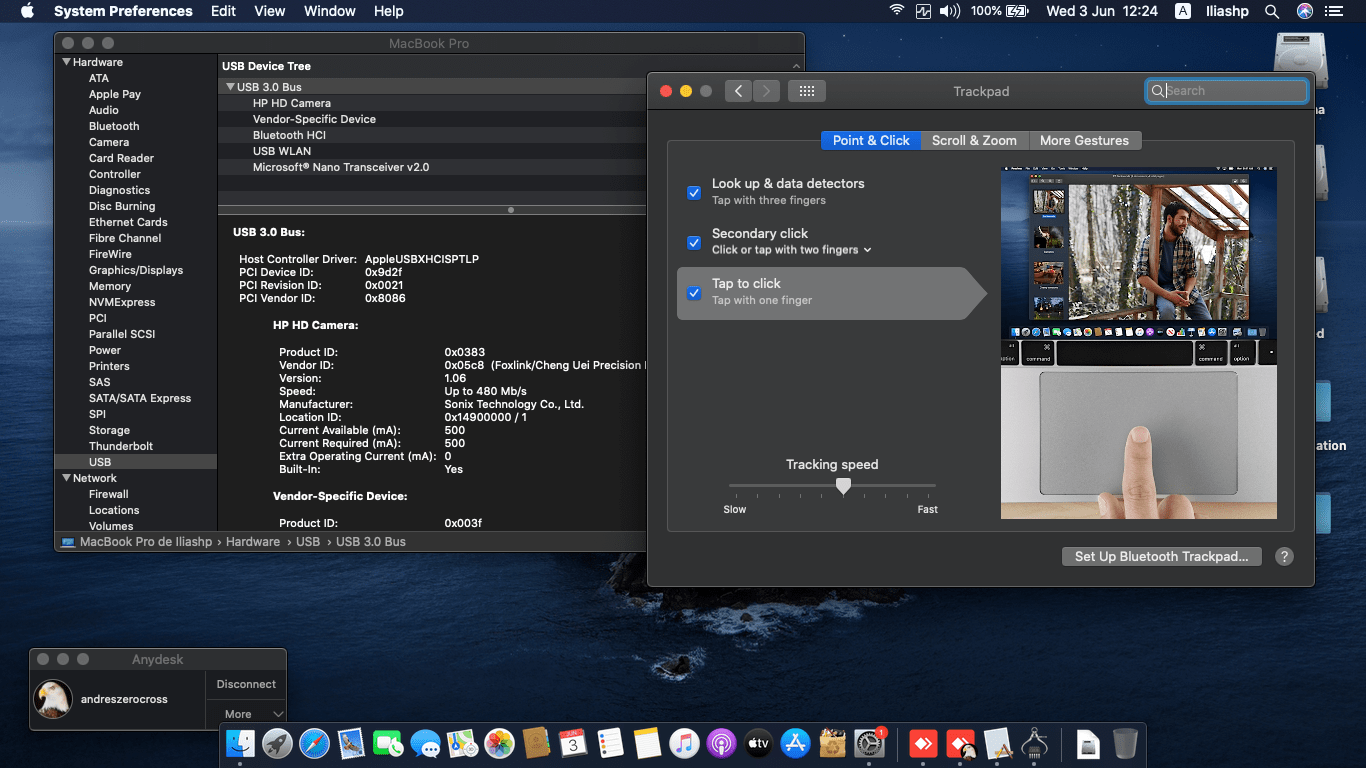This screenshot has height=768, width=1366.
Task: Click the Spotlight search magnifier icon
Action: tap(1272, 11)
